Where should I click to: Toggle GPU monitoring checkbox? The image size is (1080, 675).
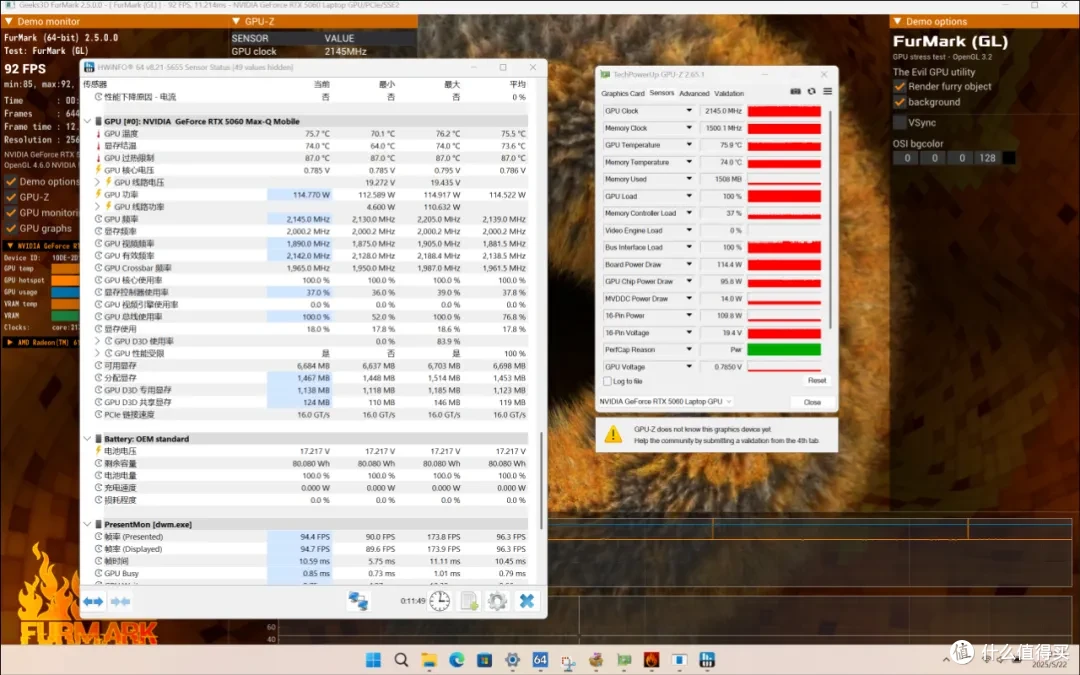click(x=11, y=213)
